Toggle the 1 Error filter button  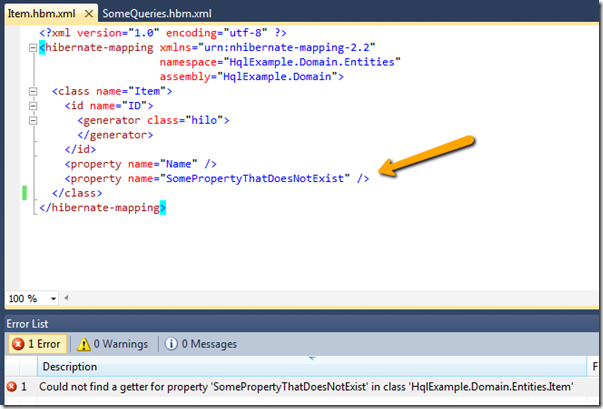pos(37,344)
